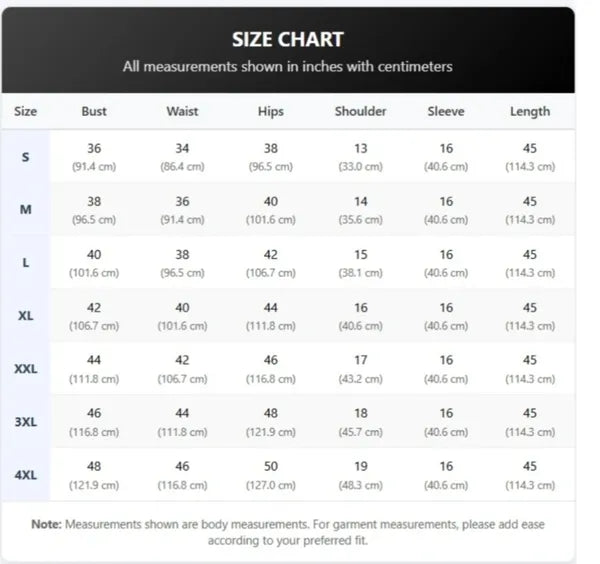
Task: Select the 4XL size row label
Action: [26, 475]
